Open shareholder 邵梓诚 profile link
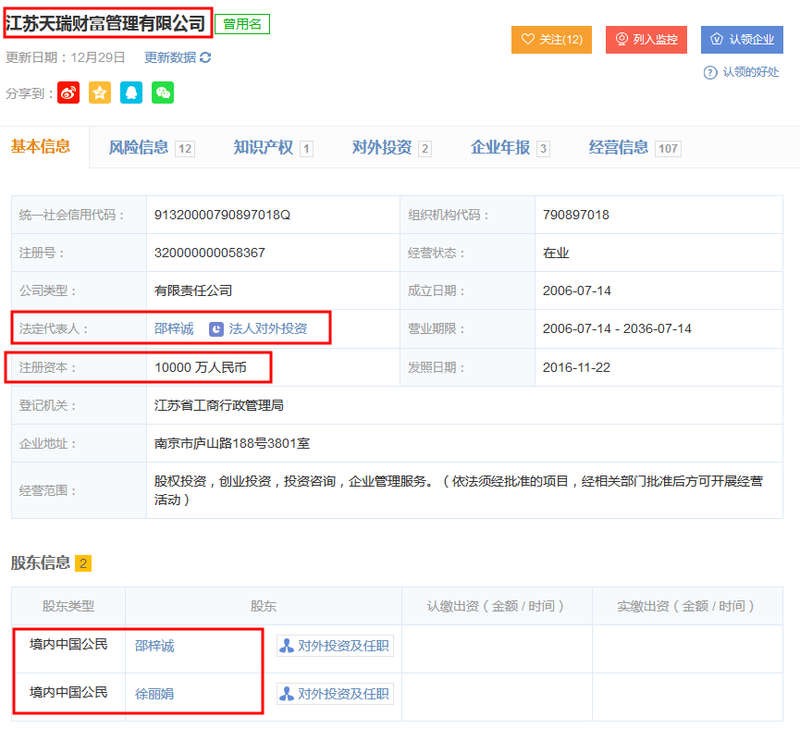 pyautogui.click(x=155, y=646)
